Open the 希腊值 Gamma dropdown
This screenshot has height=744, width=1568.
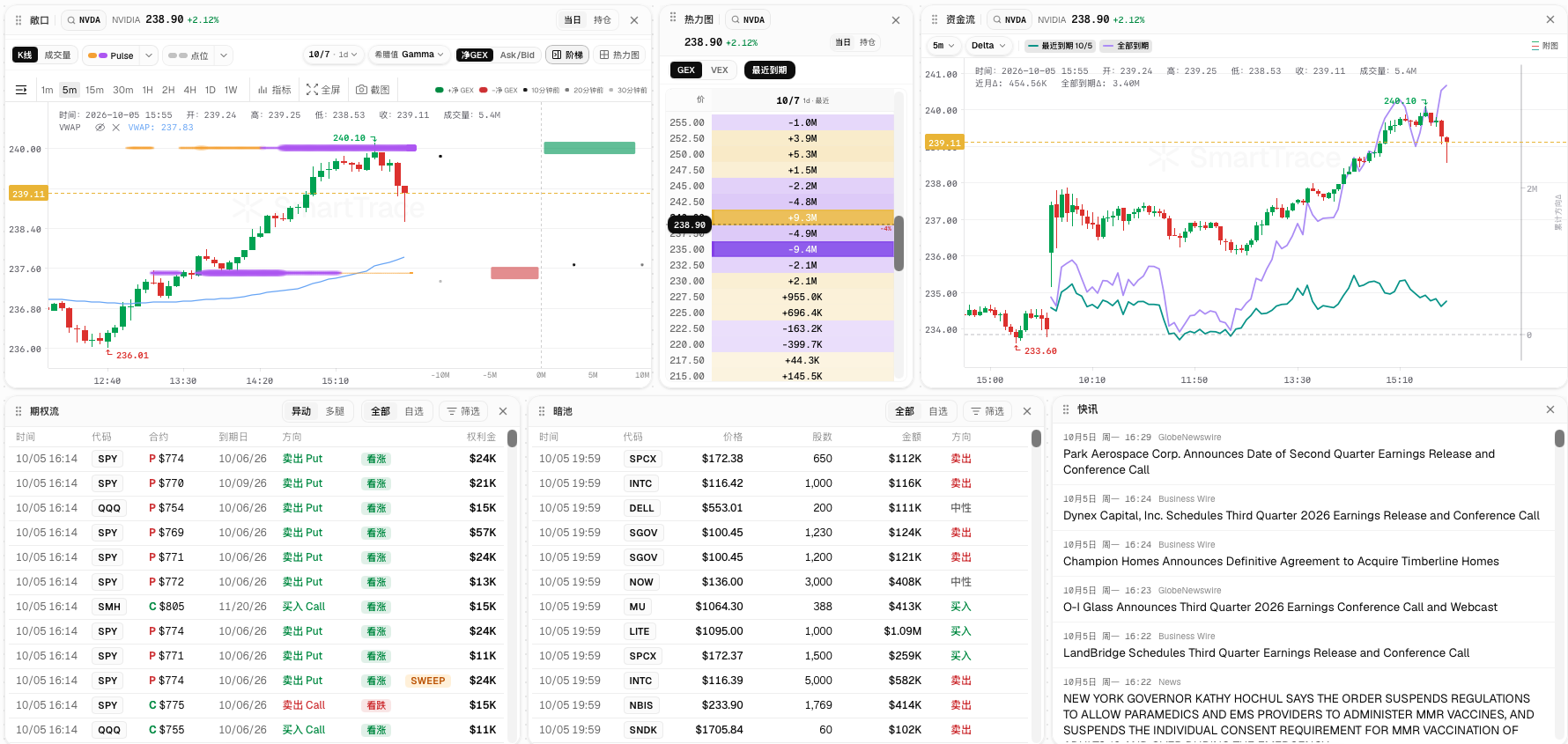pos(409,55)
